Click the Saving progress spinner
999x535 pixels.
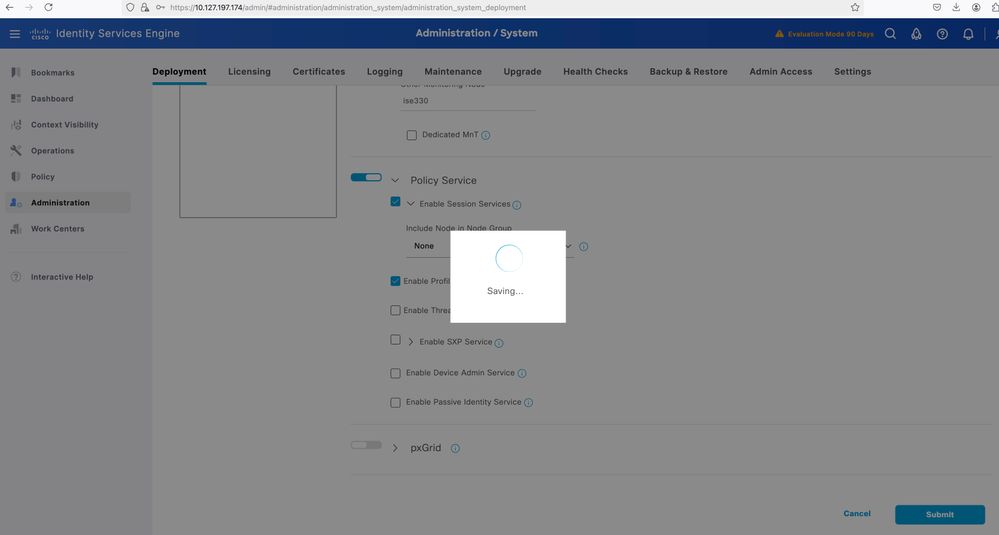point(508,258)
